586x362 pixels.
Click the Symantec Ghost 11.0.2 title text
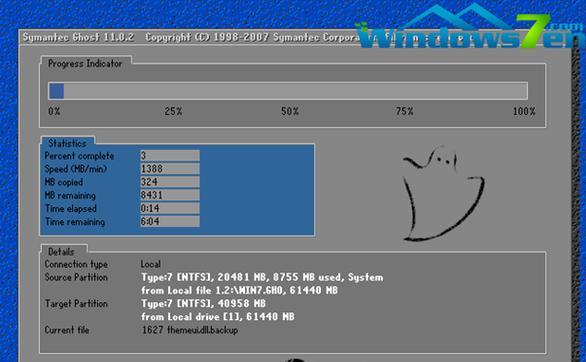click(78, 37)
